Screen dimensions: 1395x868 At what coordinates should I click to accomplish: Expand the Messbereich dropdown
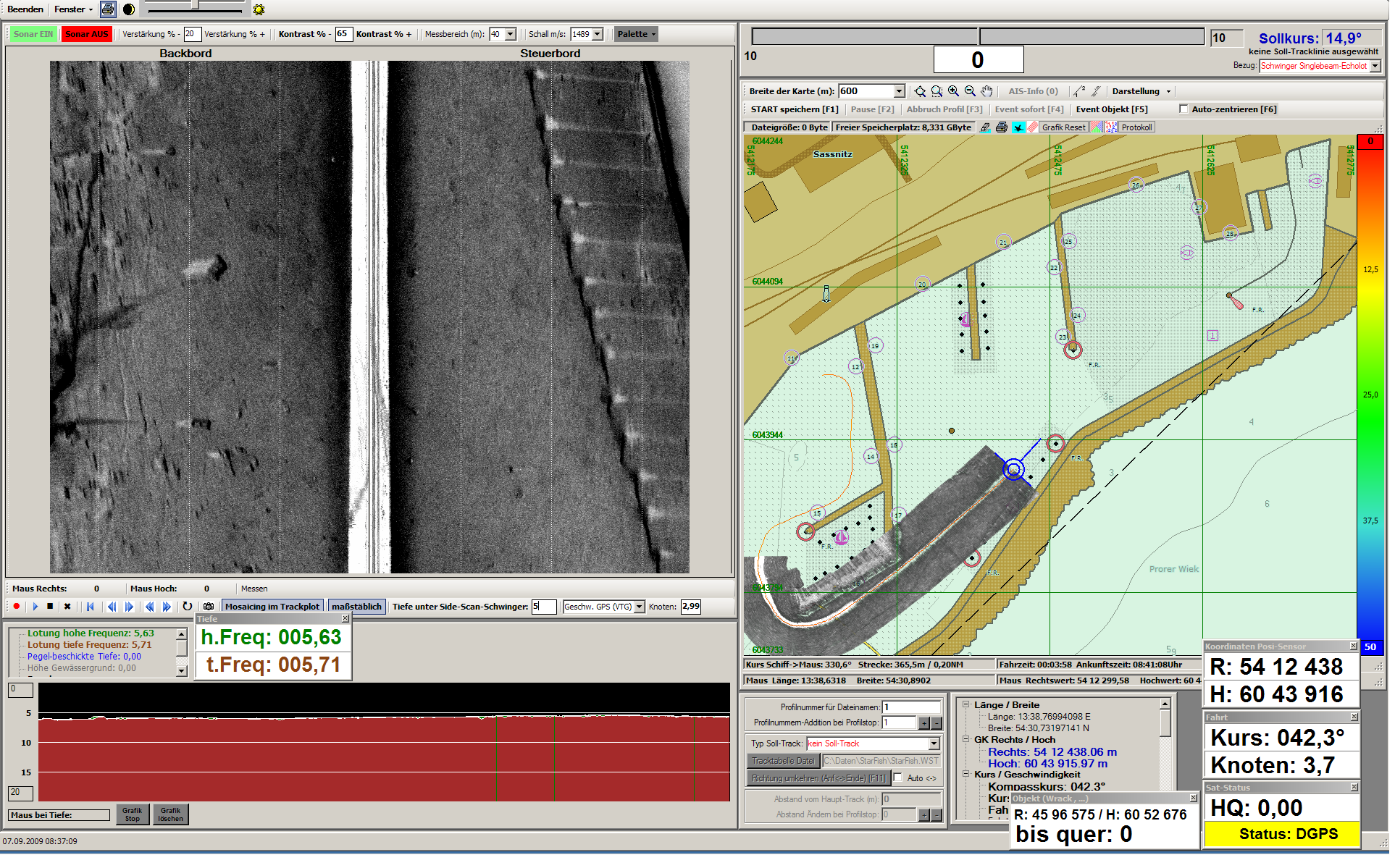pyautogui.click(x=511, y=34)
